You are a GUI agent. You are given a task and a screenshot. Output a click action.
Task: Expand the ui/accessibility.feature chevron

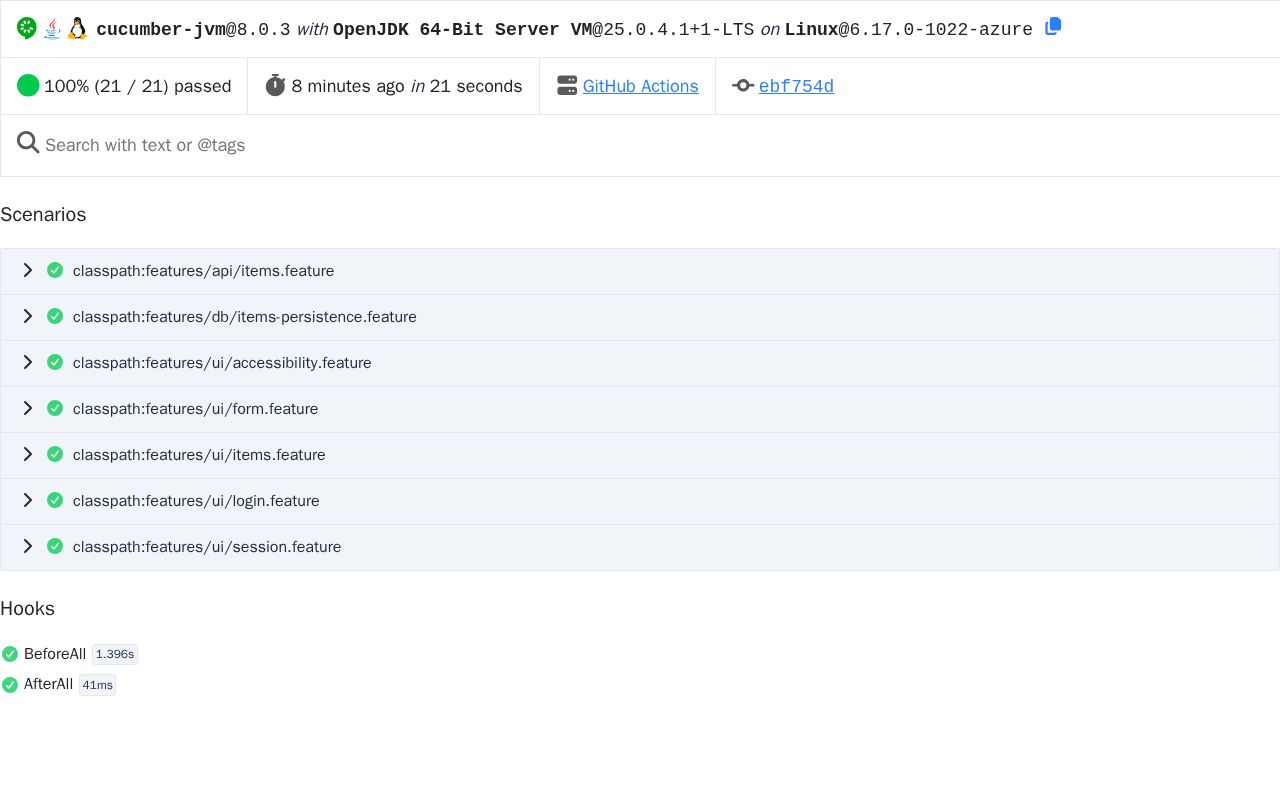click(28, 362)
